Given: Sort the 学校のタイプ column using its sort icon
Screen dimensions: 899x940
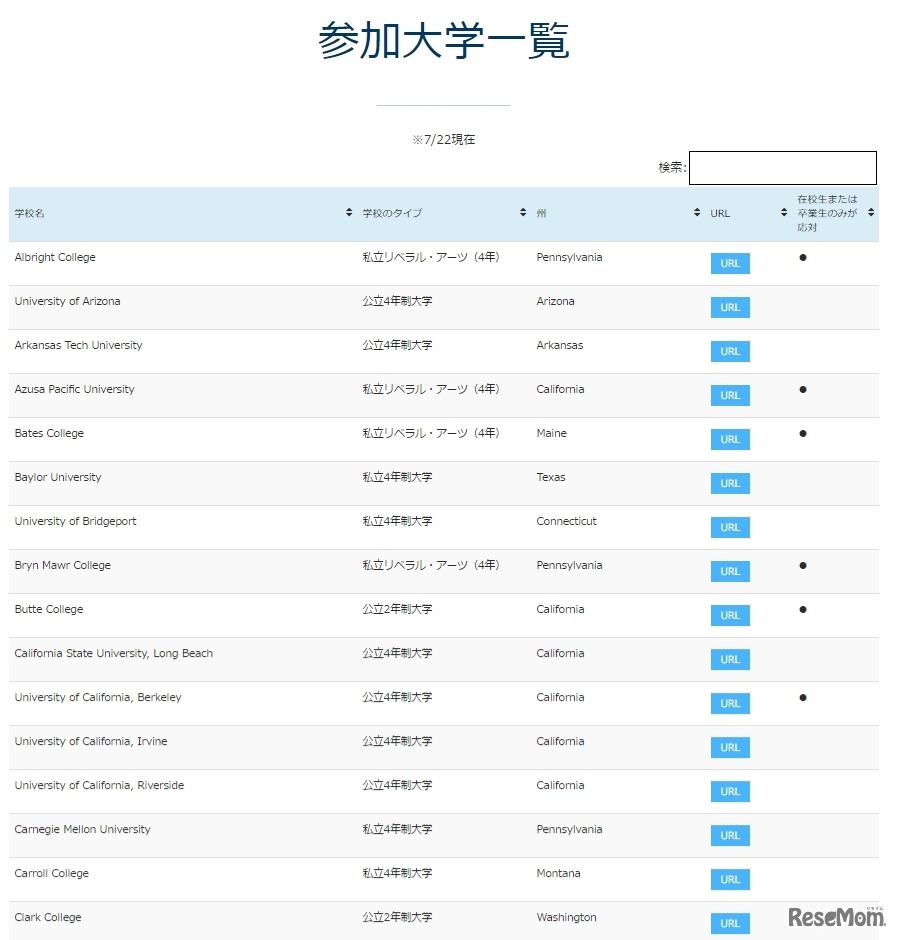Looking at the screenshot, I should pyautogui.click(x=522, y=212).
